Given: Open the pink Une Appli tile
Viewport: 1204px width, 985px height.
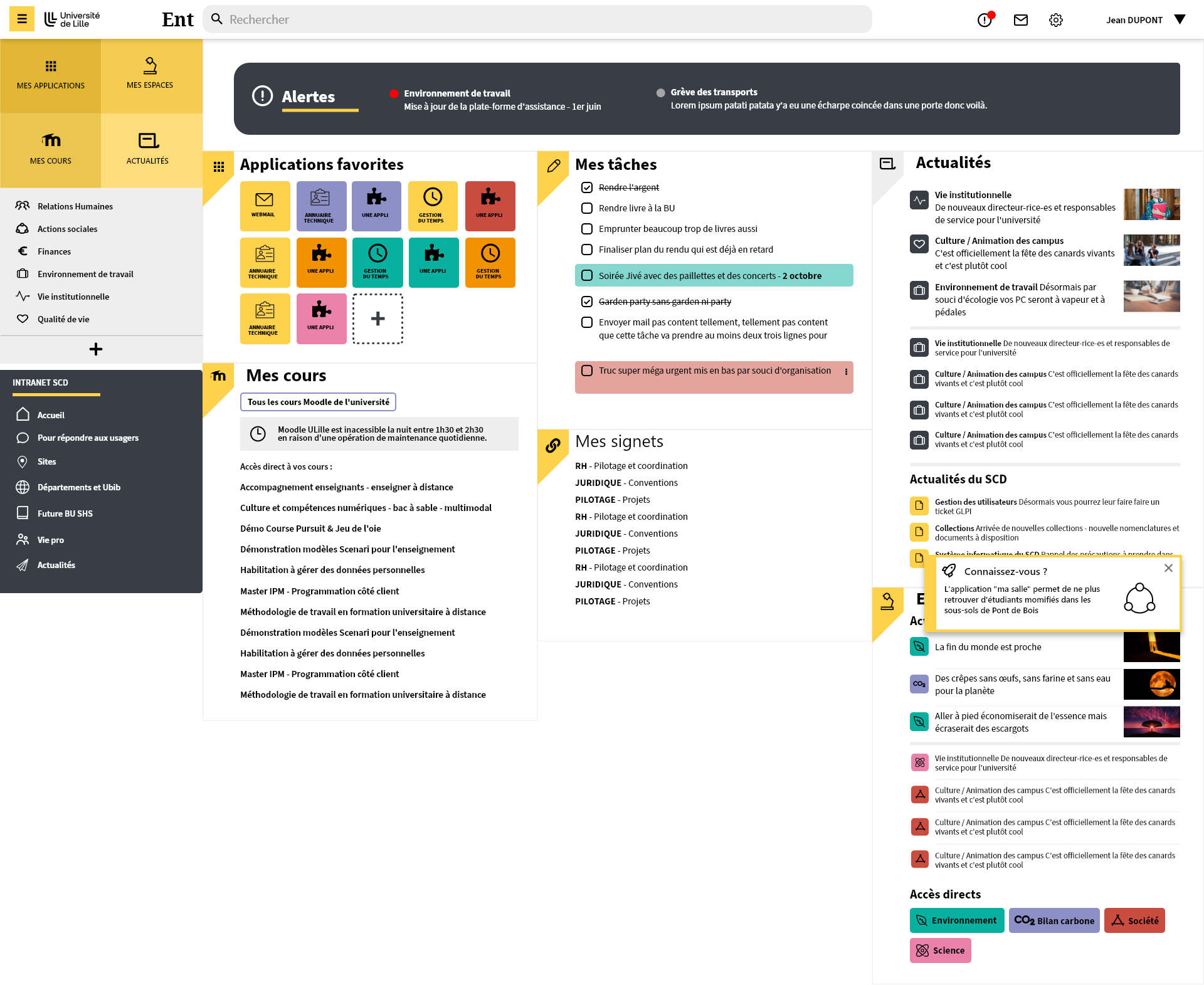Looking at the screenshot, I should pos(321,319).
